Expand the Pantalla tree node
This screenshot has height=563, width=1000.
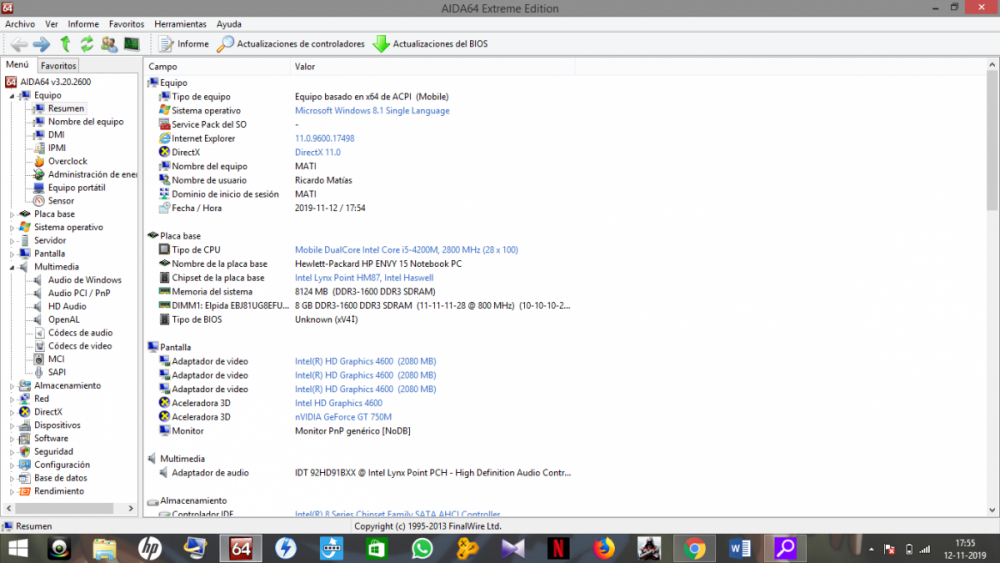pos(11,254)
